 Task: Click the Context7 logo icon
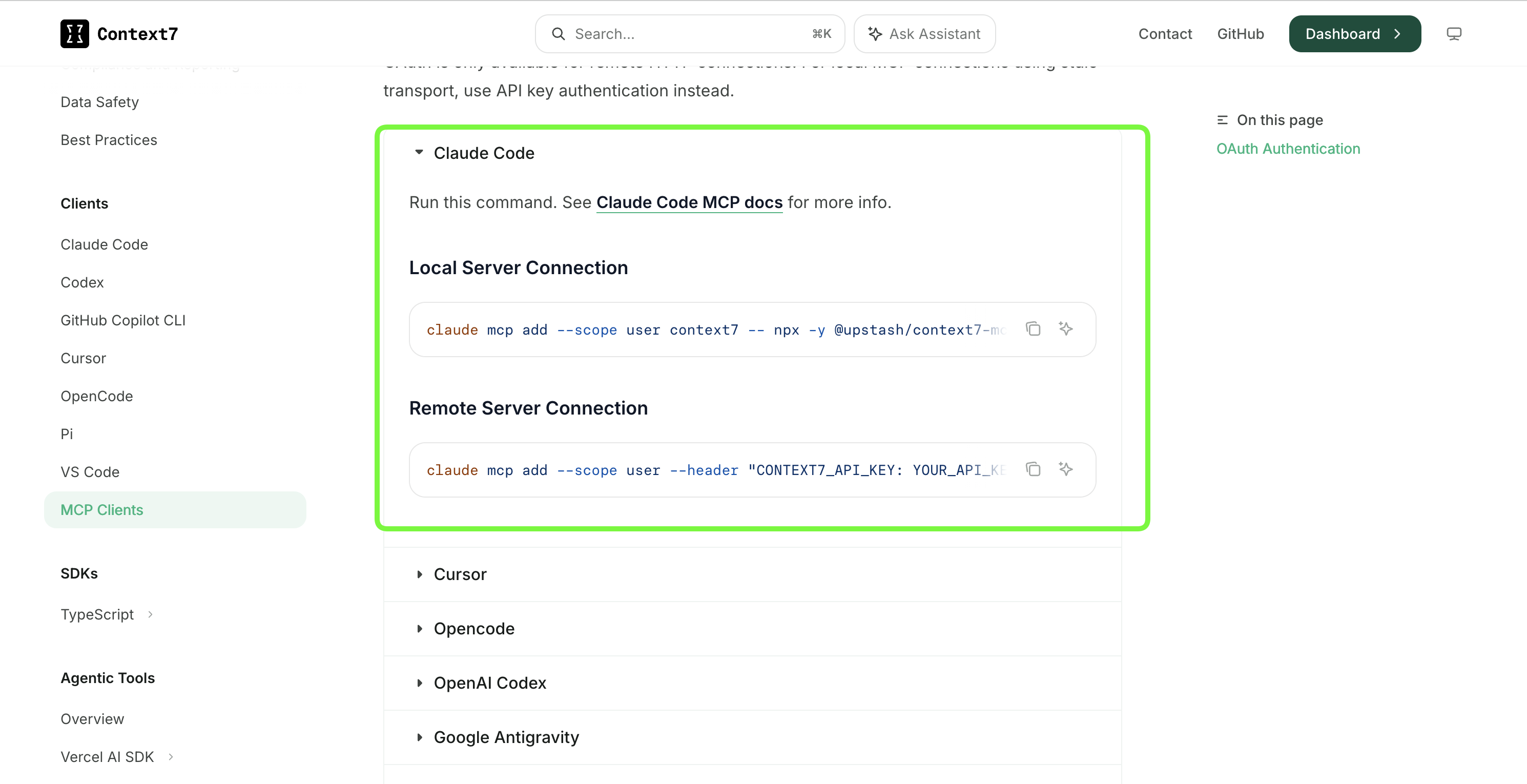(75, 34)
